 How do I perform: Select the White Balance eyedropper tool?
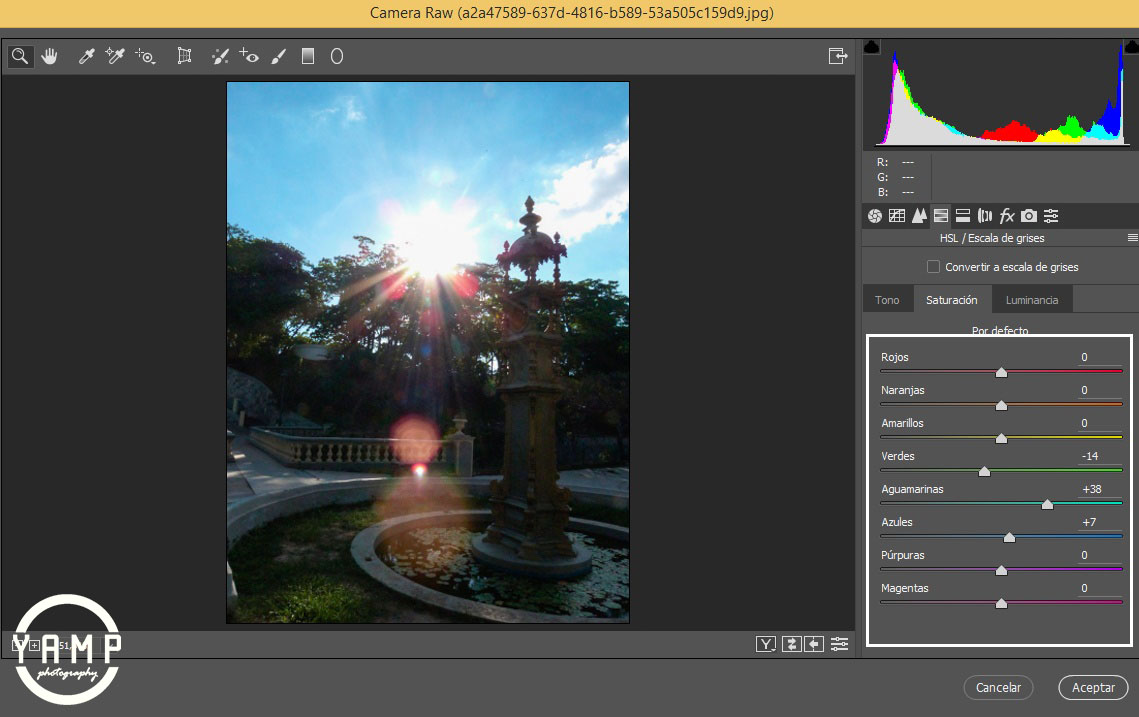click(86, 56)
